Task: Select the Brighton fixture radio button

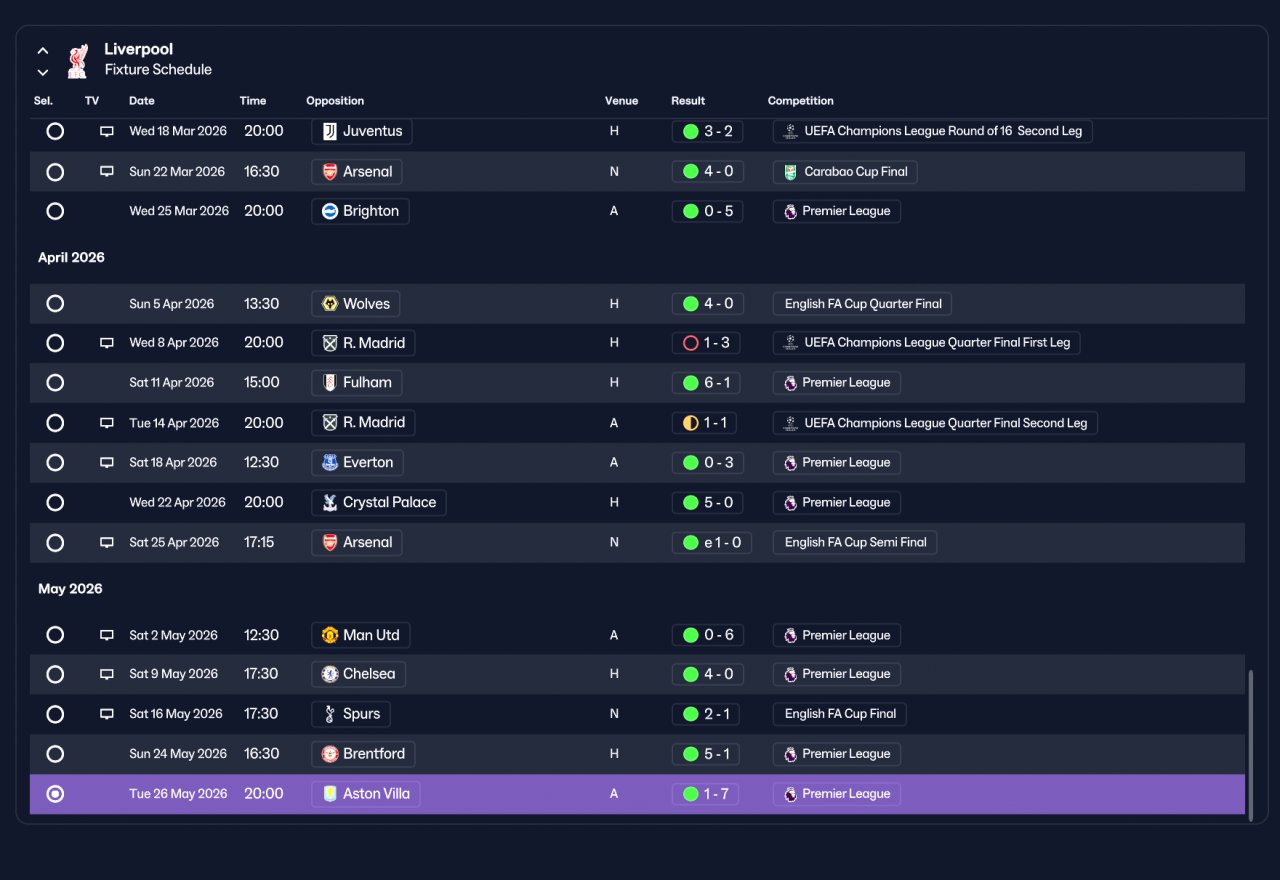Action: pos(55,211)
